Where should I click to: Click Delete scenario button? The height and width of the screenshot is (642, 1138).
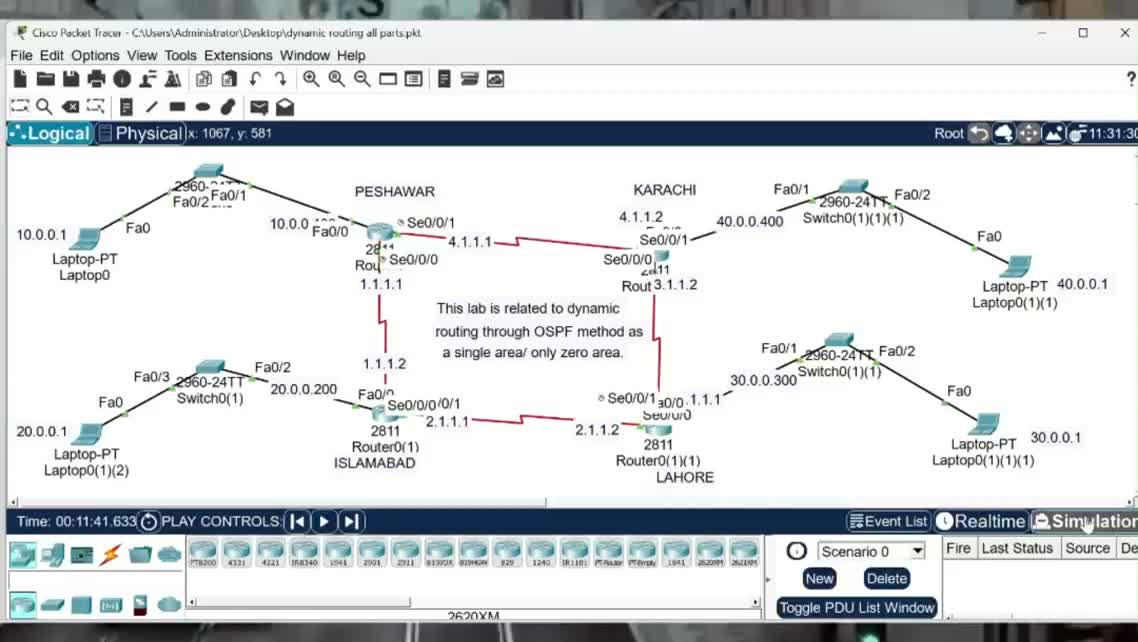coord(886,578)
